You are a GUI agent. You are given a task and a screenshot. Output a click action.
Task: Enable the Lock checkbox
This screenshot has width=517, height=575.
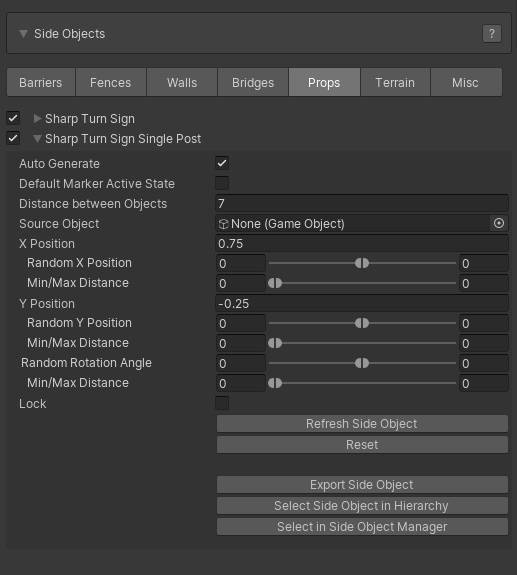222,403
